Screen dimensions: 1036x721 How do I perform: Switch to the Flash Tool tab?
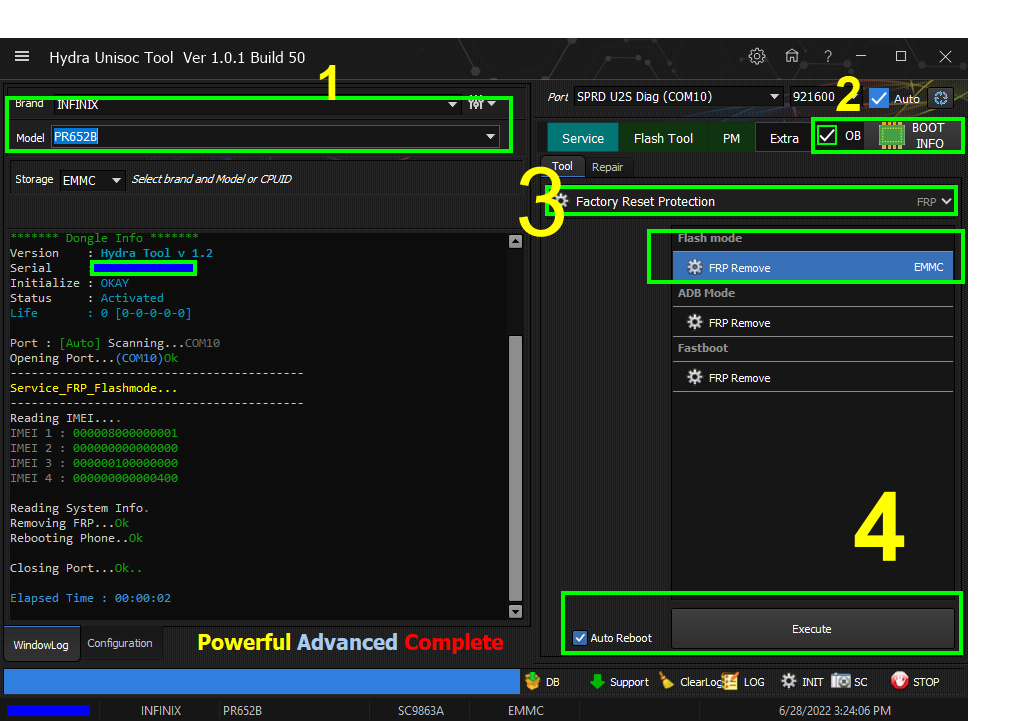click(663, 138)
